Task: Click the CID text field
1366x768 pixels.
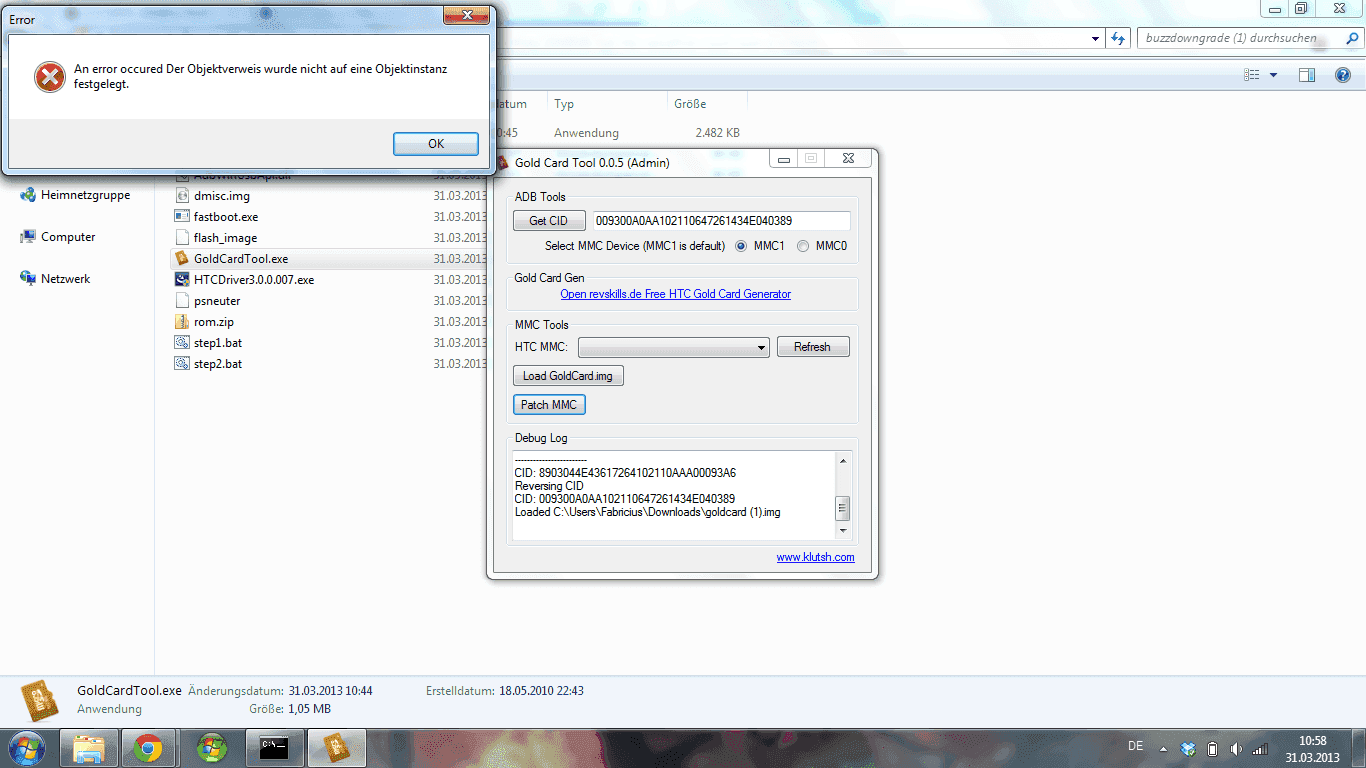Action: (720, 221)
